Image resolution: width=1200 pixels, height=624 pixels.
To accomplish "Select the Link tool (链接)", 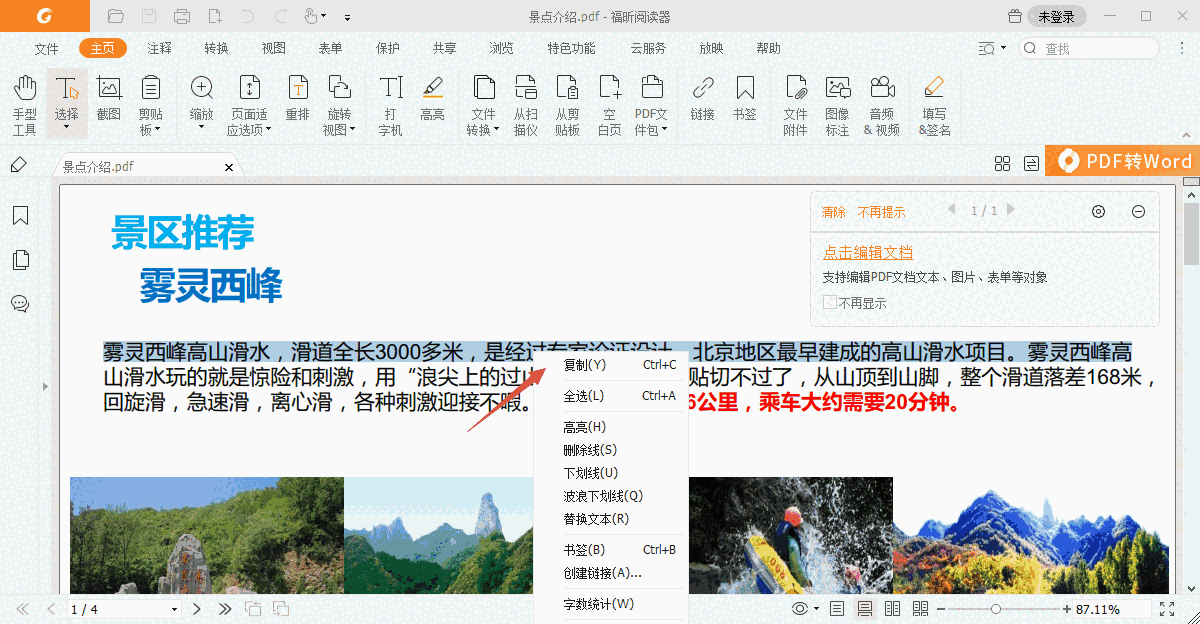I will coord(702,104).
